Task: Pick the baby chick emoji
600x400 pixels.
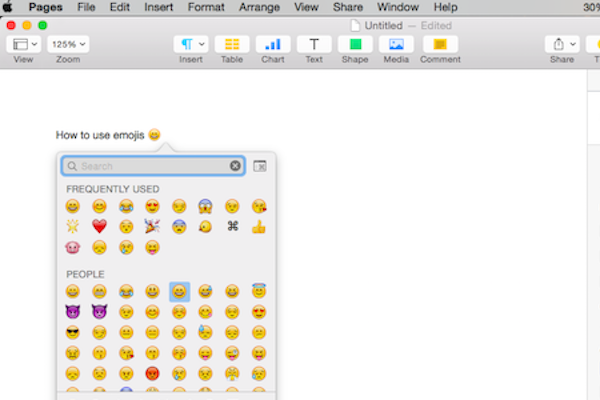Action: coord(205,227)
